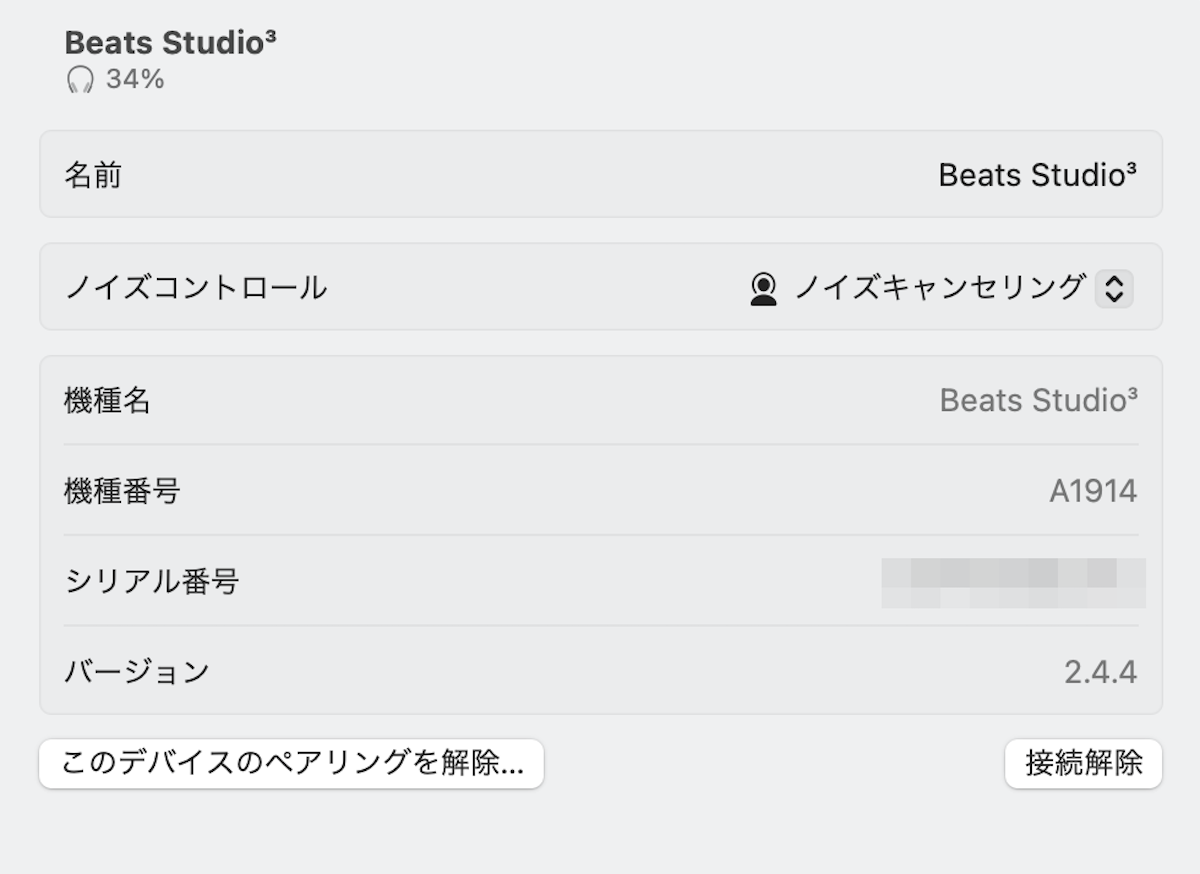This screenshot has width=1200, height=874.
Task: Click the bold Beats Studio³ header title
Action: coord(170,42)
